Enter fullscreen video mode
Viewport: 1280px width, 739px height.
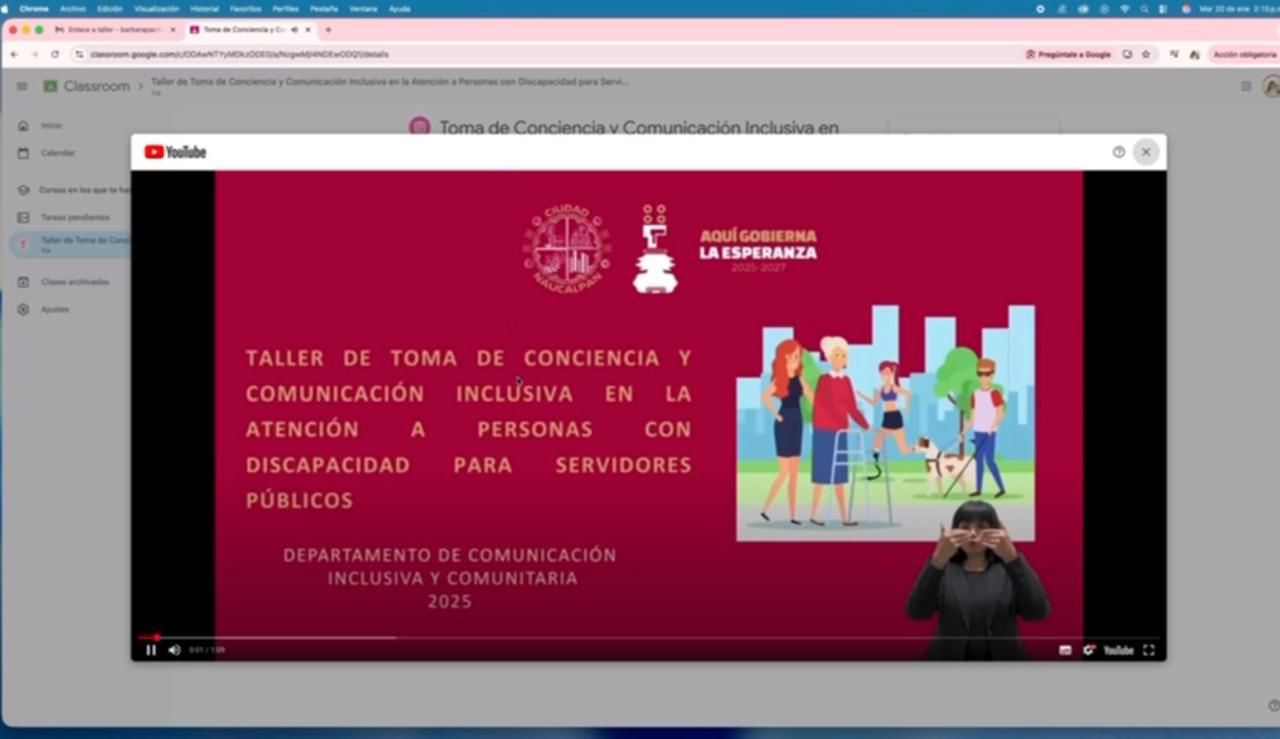pos(1148,650)
